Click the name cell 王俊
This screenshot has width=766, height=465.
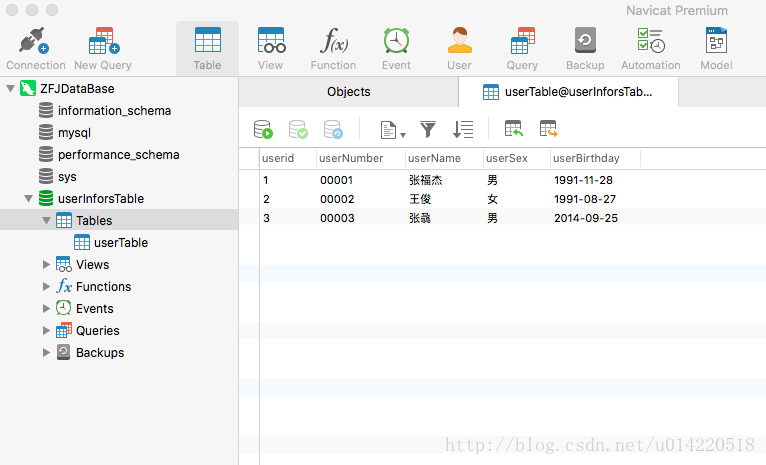coord(420,199)
